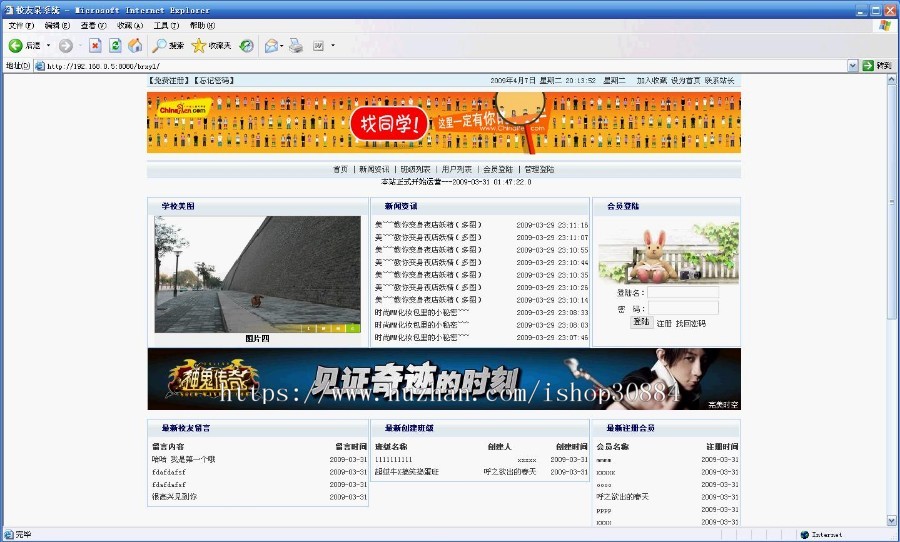Open the 文件(F) menu
This screenshot has height=542, width=900.
click(21, 25)
